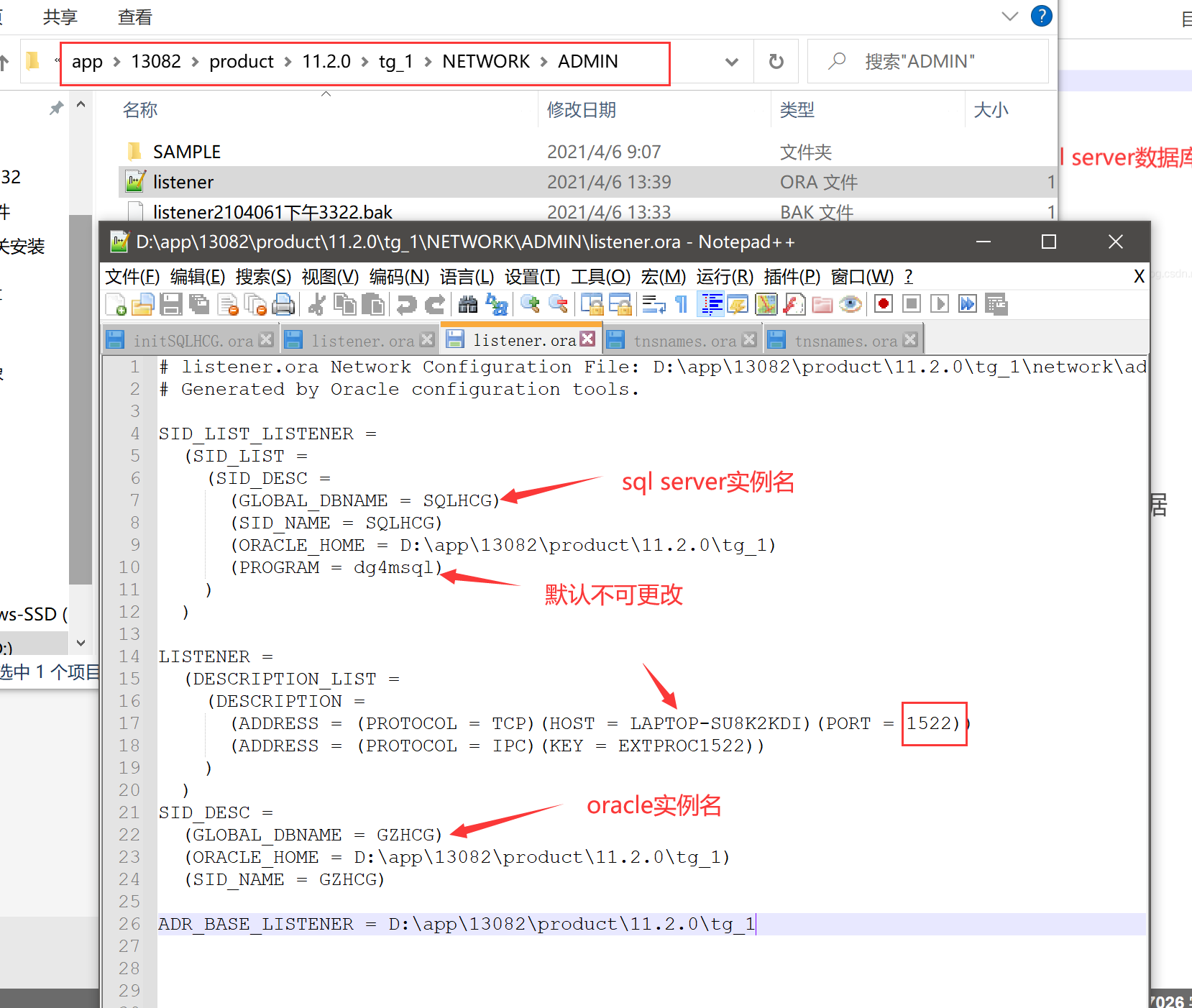Click the Explorer navigation pane scroll-down arrow
This screenshot has height=1008, width=1192.
click(81, 643)
